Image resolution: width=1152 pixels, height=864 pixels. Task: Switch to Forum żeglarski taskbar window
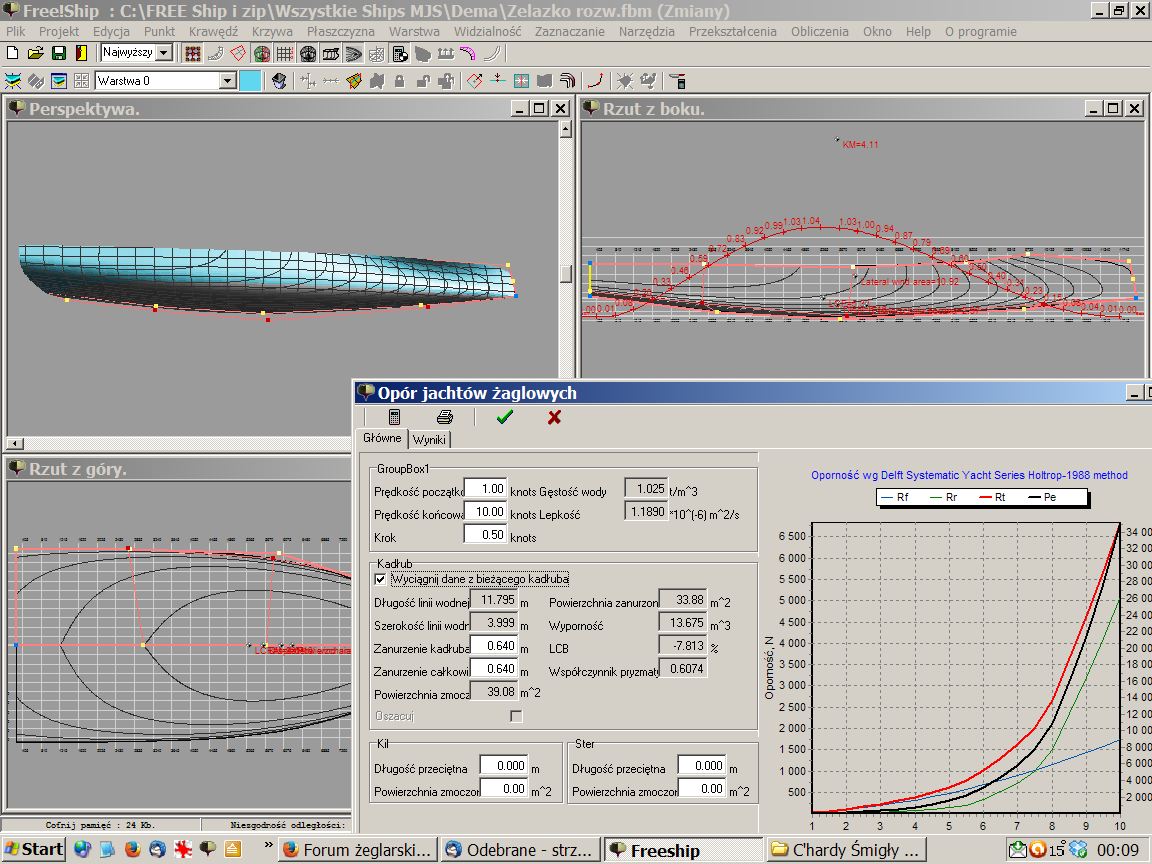point(358,850)
